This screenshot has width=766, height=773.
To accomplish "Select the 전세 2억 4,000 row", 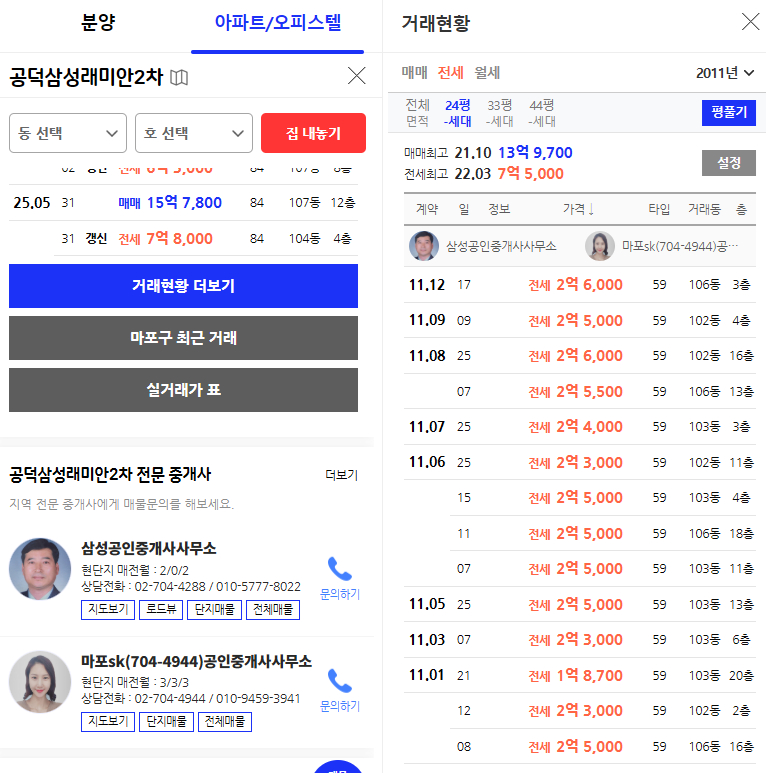I will [580, 427].
